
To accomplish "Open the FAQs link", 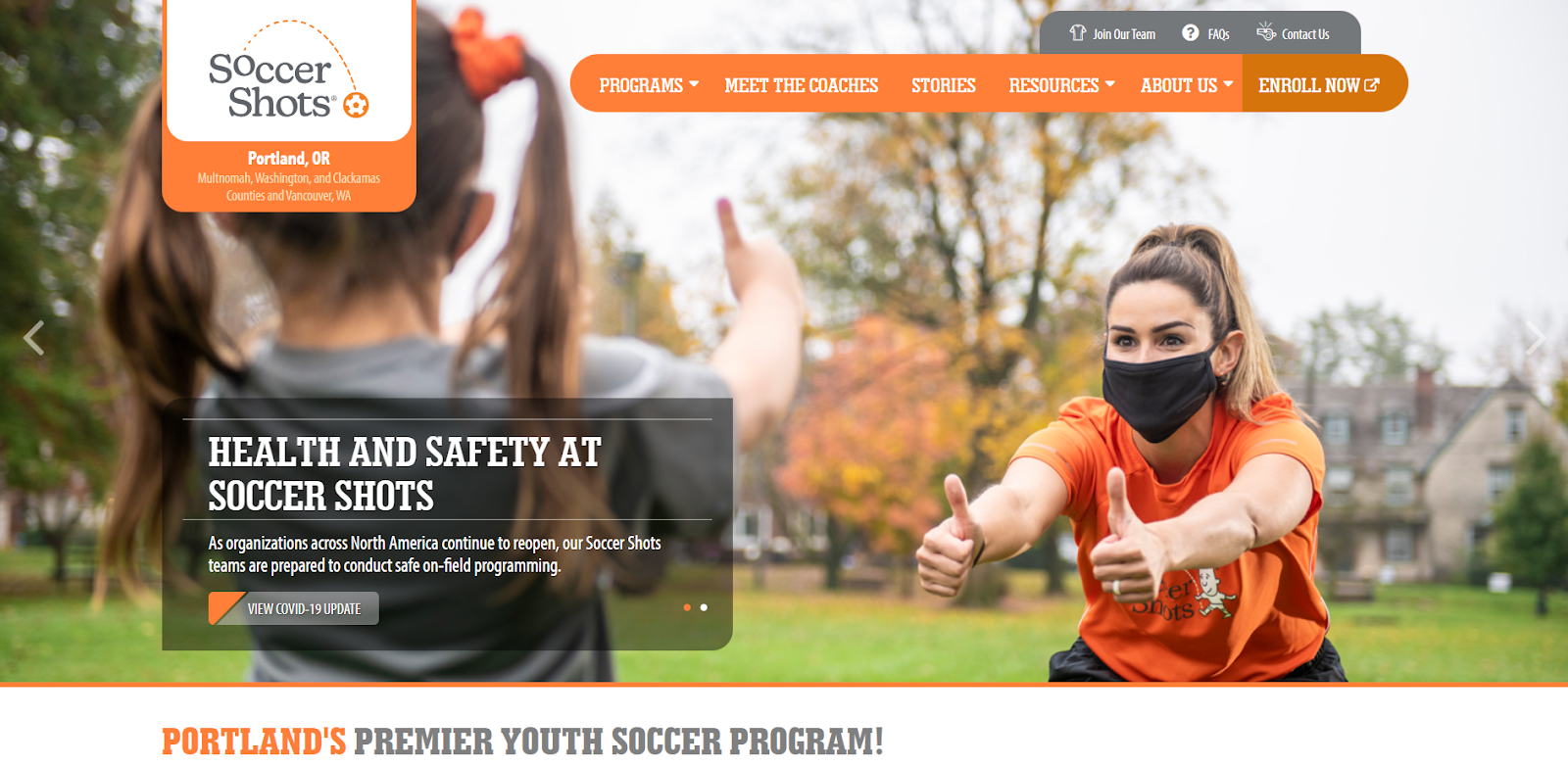I will pos(1218,34).
